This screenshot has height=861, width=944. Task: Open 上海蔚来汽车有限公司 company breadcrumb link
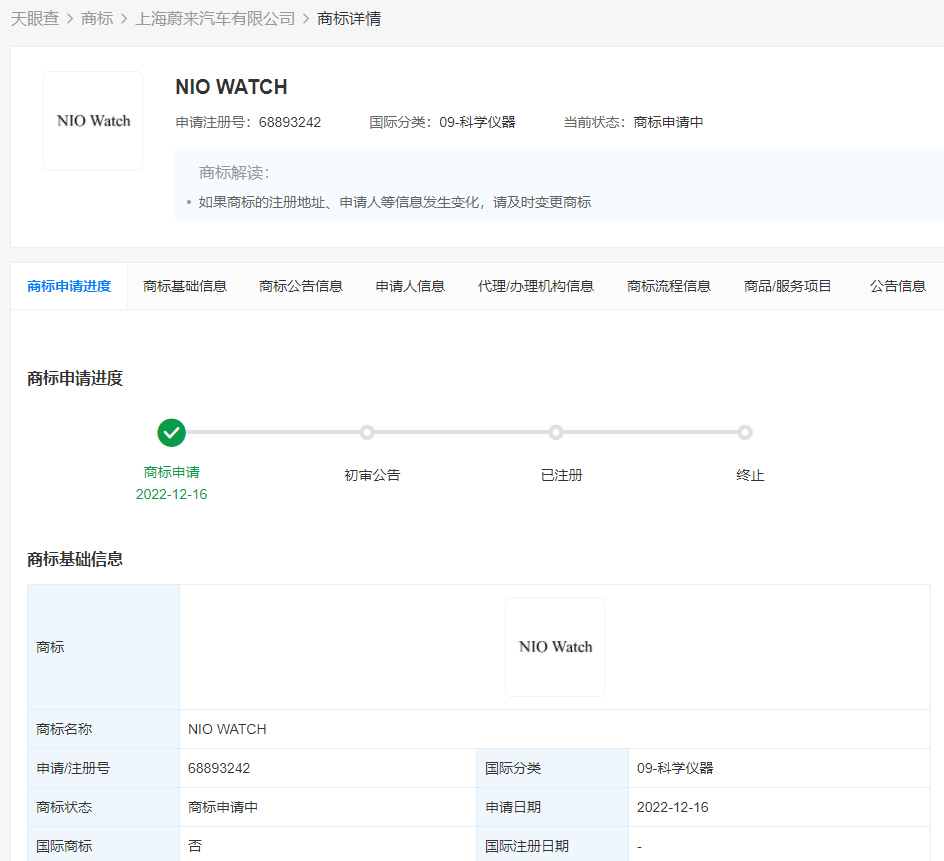click(x=215, y=19)
